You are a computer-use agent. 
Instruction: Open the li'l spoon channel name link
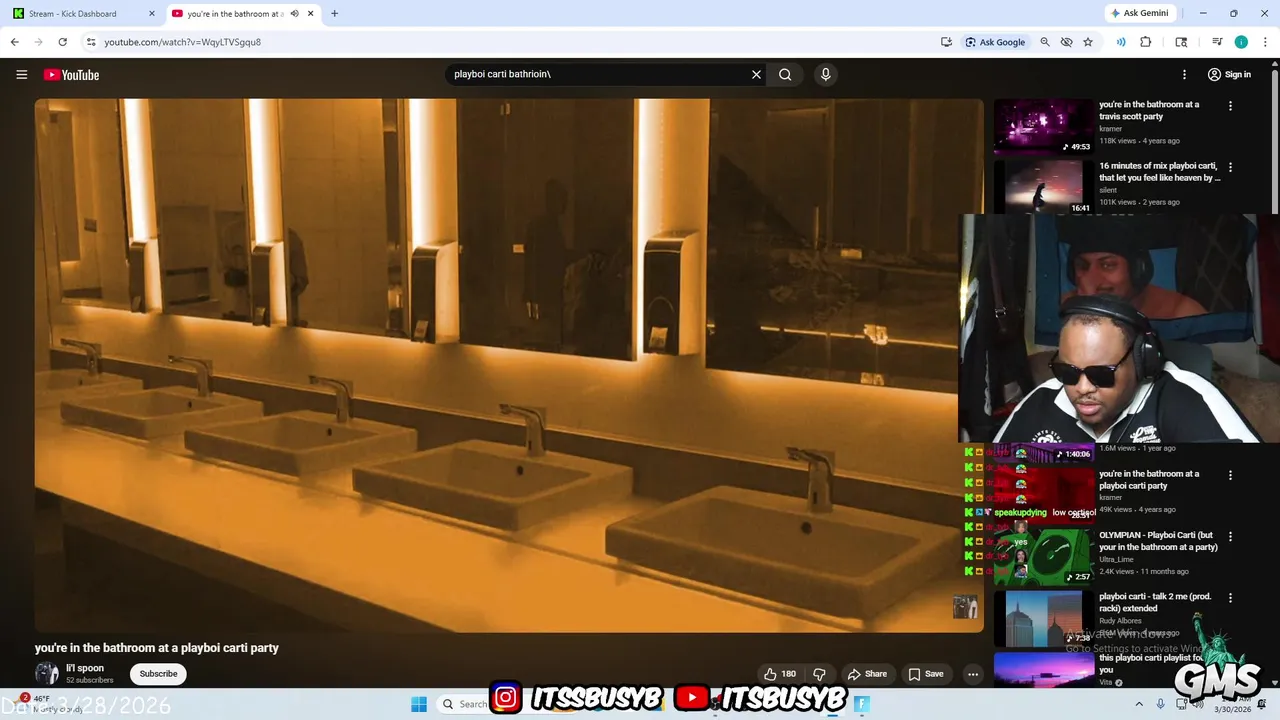[85, 668]
